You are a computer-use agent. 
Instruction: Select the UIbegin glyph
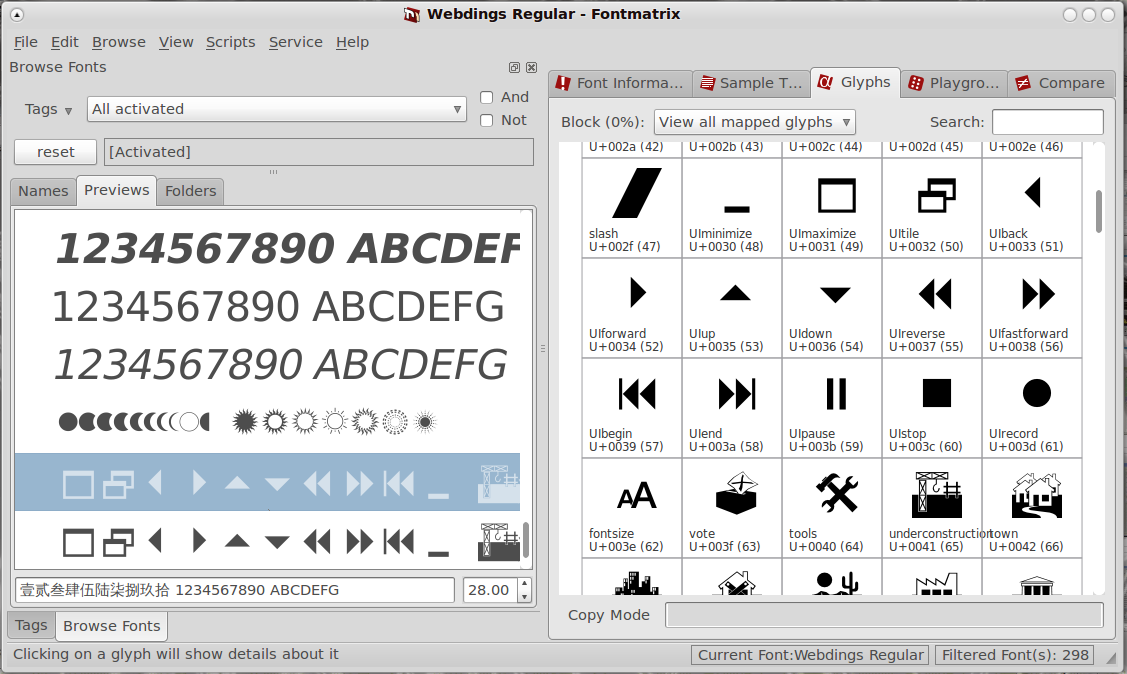[x=631, y=408]
